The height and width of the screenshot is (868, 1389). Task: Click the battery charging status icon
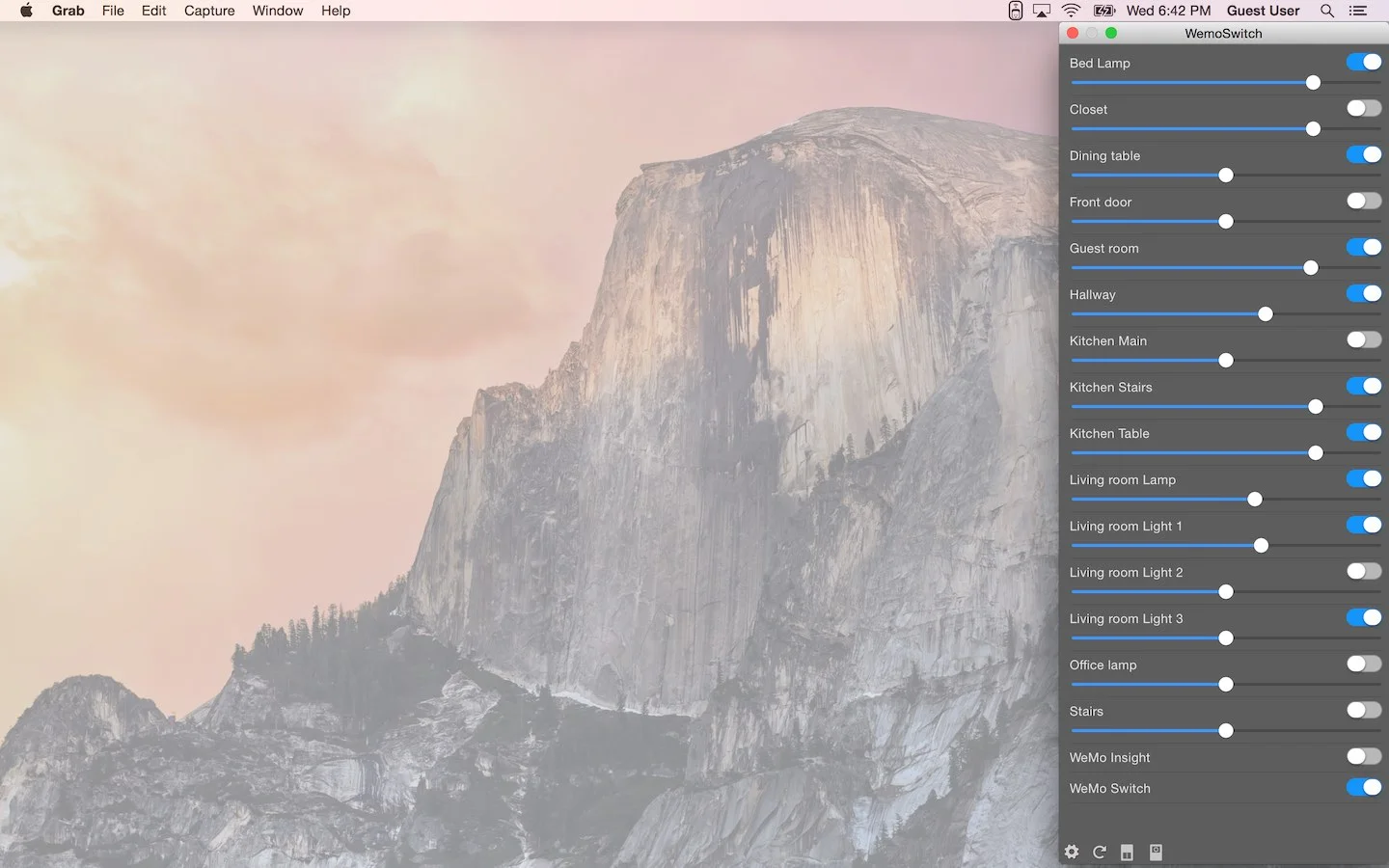1104,11
